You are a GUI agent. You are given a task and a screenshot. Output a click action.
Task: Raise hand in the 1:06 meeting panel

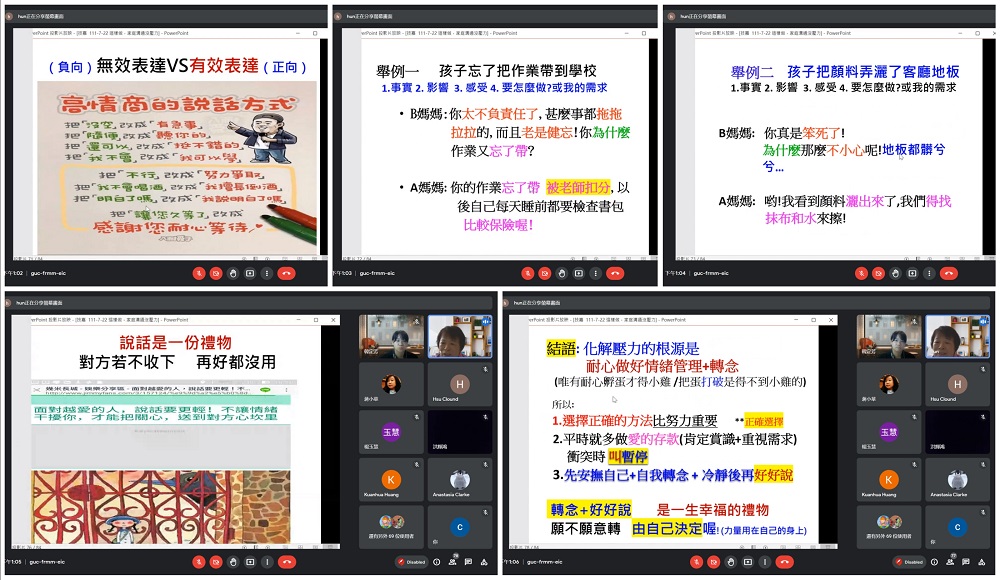click(730, 562)
